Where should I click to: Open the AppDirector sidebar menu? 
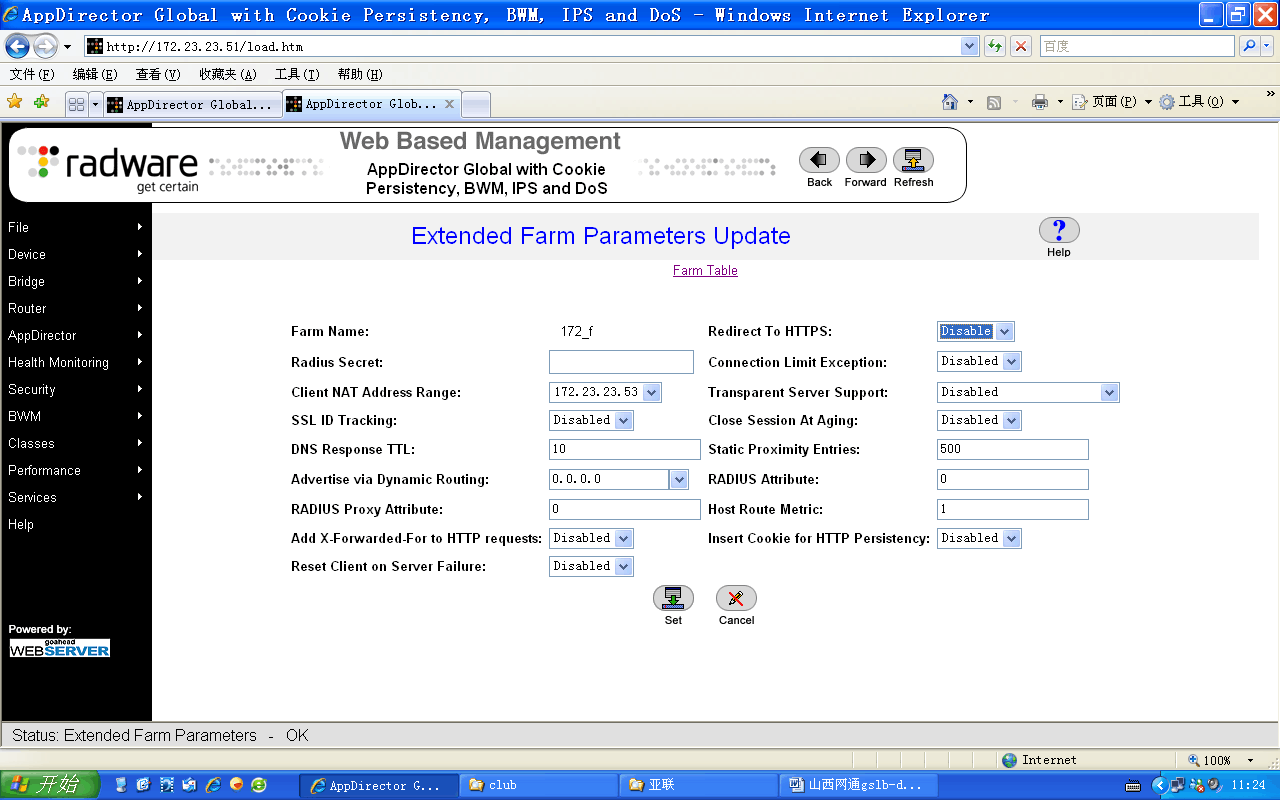tap(75, 335)
